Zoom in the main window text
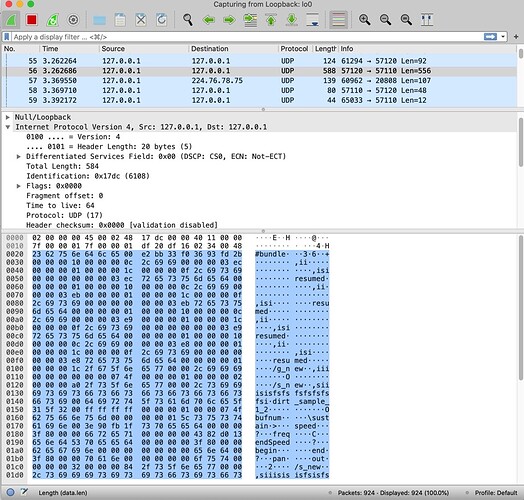This screenshot has width=524, height=500. click(364, 20)
